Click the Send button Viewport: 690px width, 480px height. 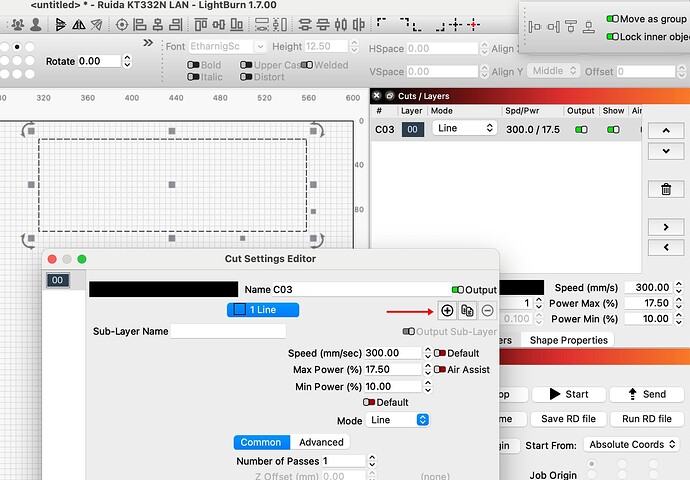point(647,394)
